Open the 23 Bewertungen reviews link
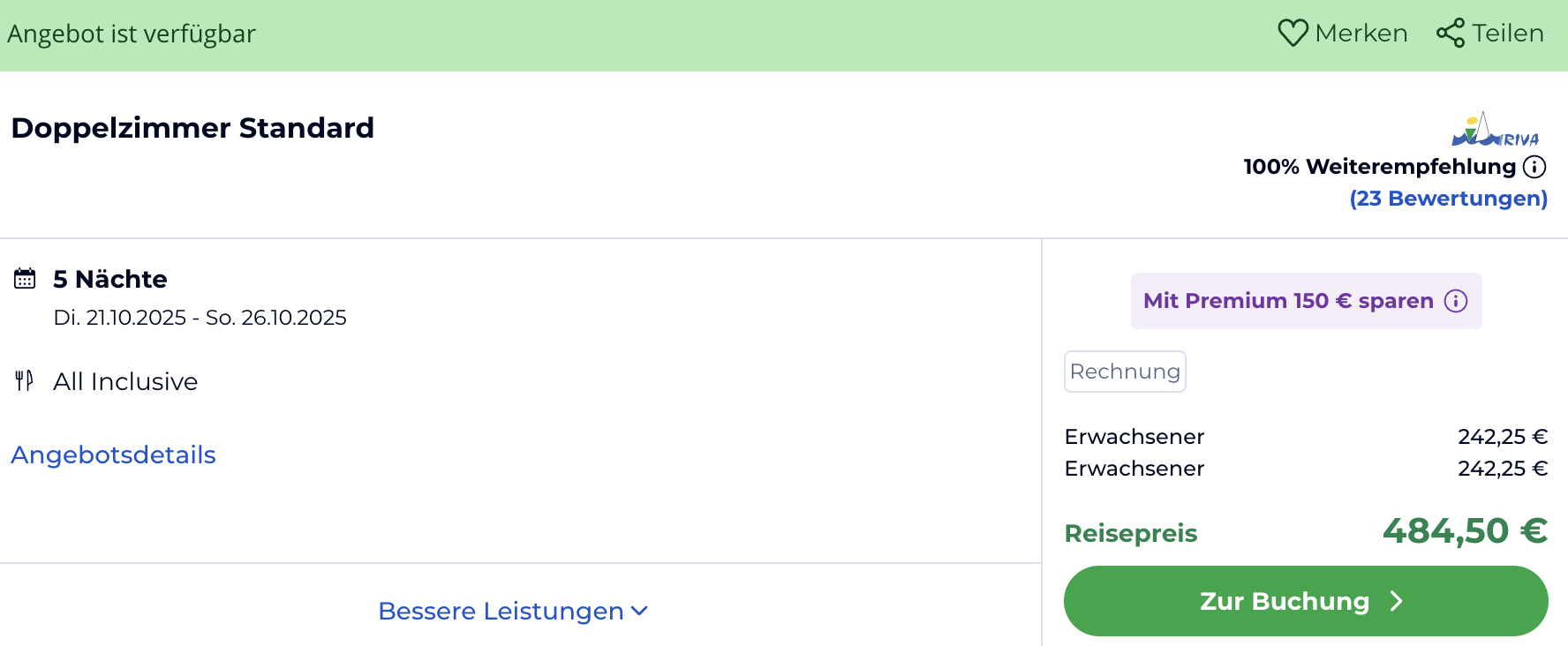The image size is (1568, 646). [1448, 199]
